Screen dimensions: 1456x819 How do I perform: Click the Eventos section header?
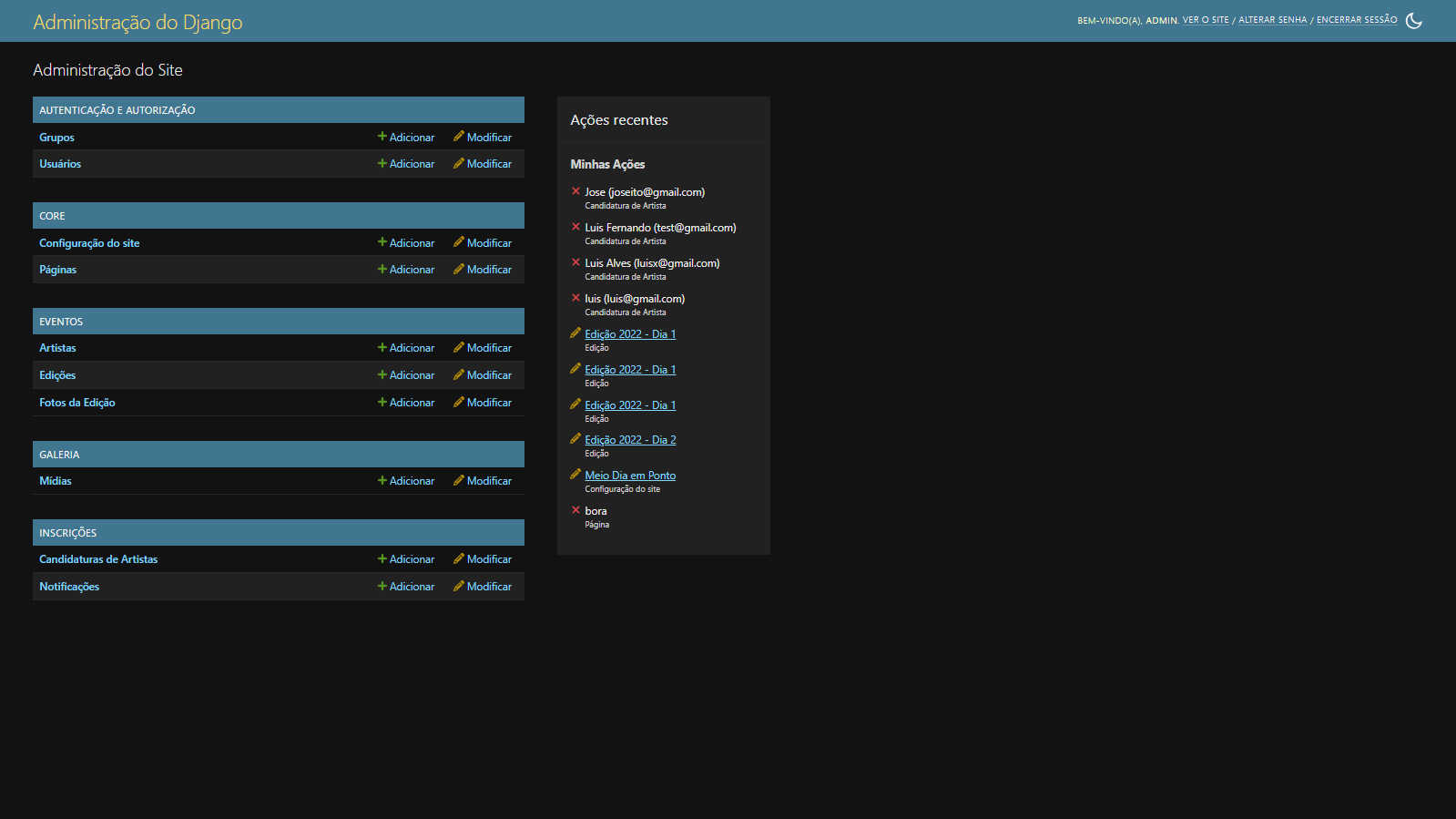point(61,322)
